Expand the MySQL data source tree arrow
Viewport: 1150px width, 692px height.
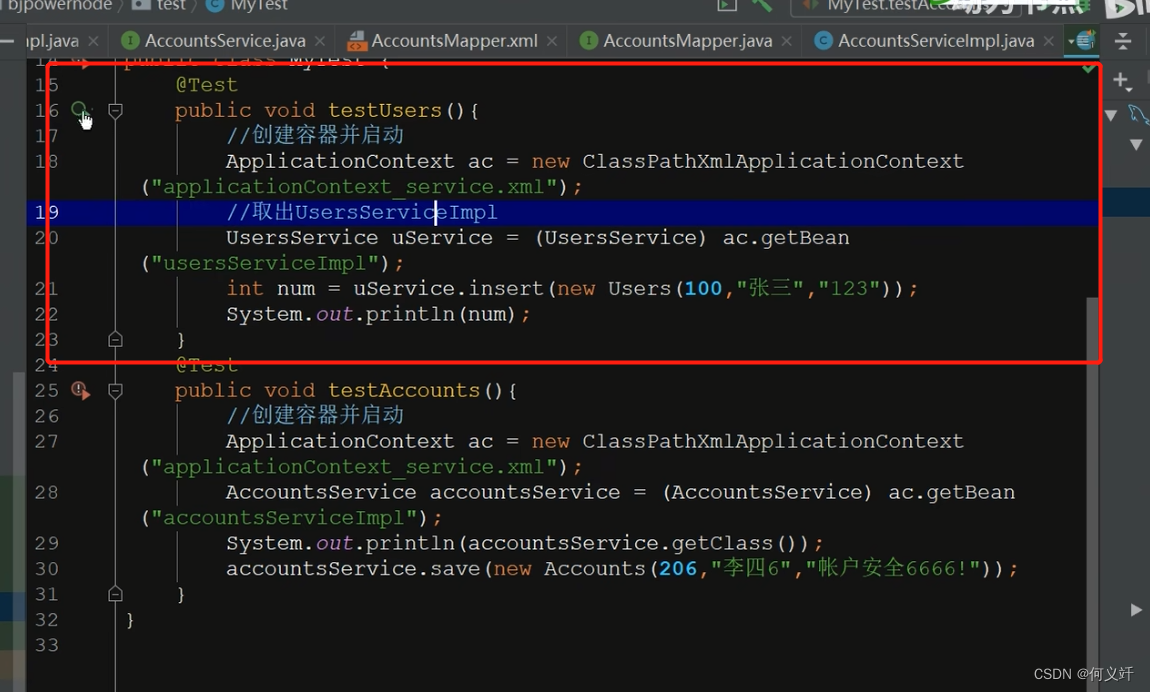pyautogui.click(x=1111, y=115)
